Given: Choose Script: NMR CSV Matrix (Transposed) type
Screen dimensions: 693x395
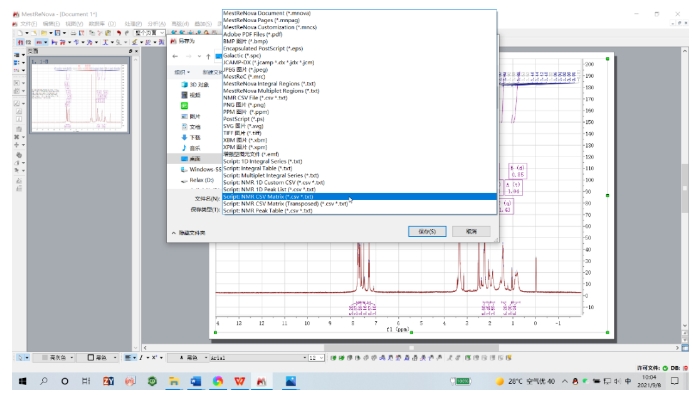Looking at the screenshot, I should pyautogui.click(x=359, y=204).
